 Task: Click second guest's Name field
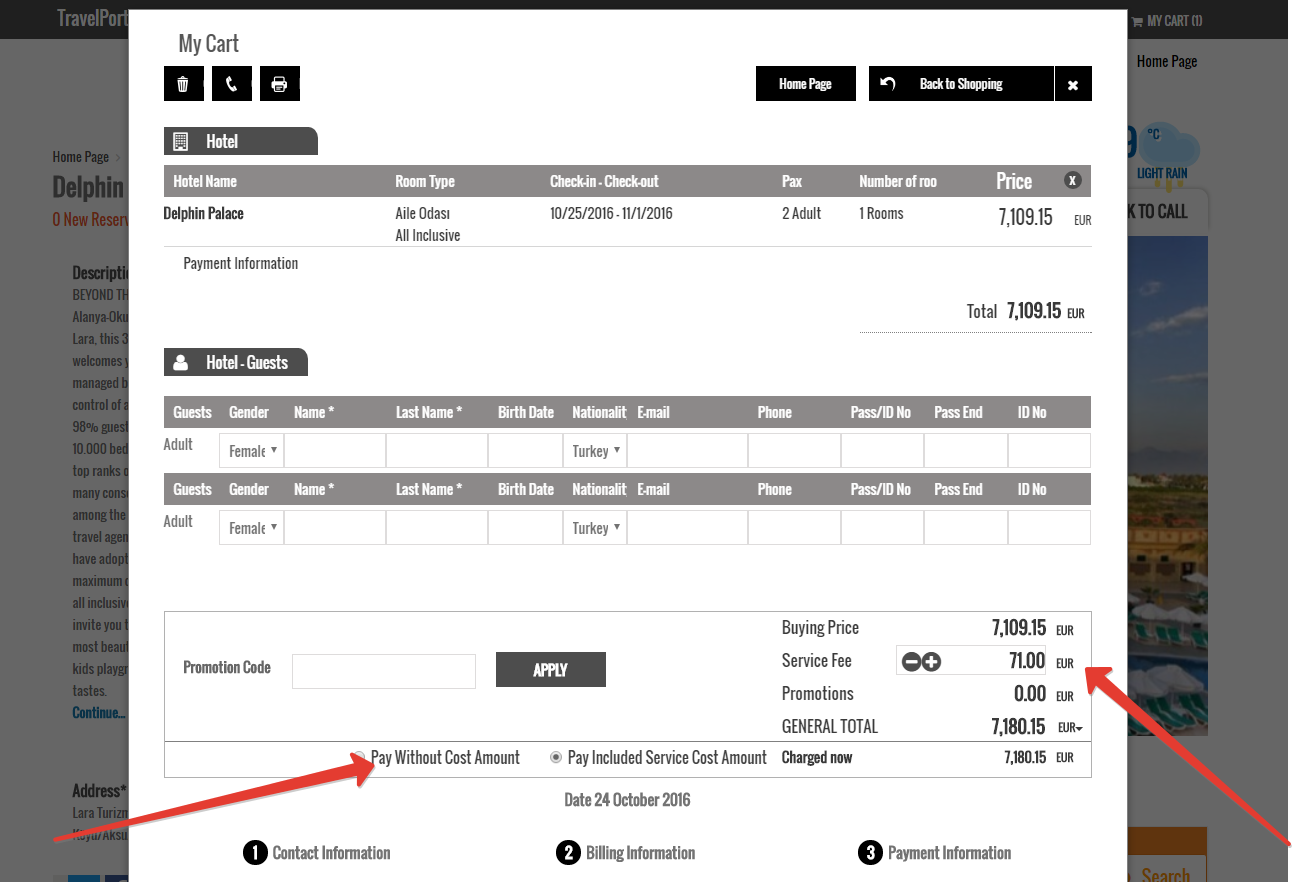point(335,528)
